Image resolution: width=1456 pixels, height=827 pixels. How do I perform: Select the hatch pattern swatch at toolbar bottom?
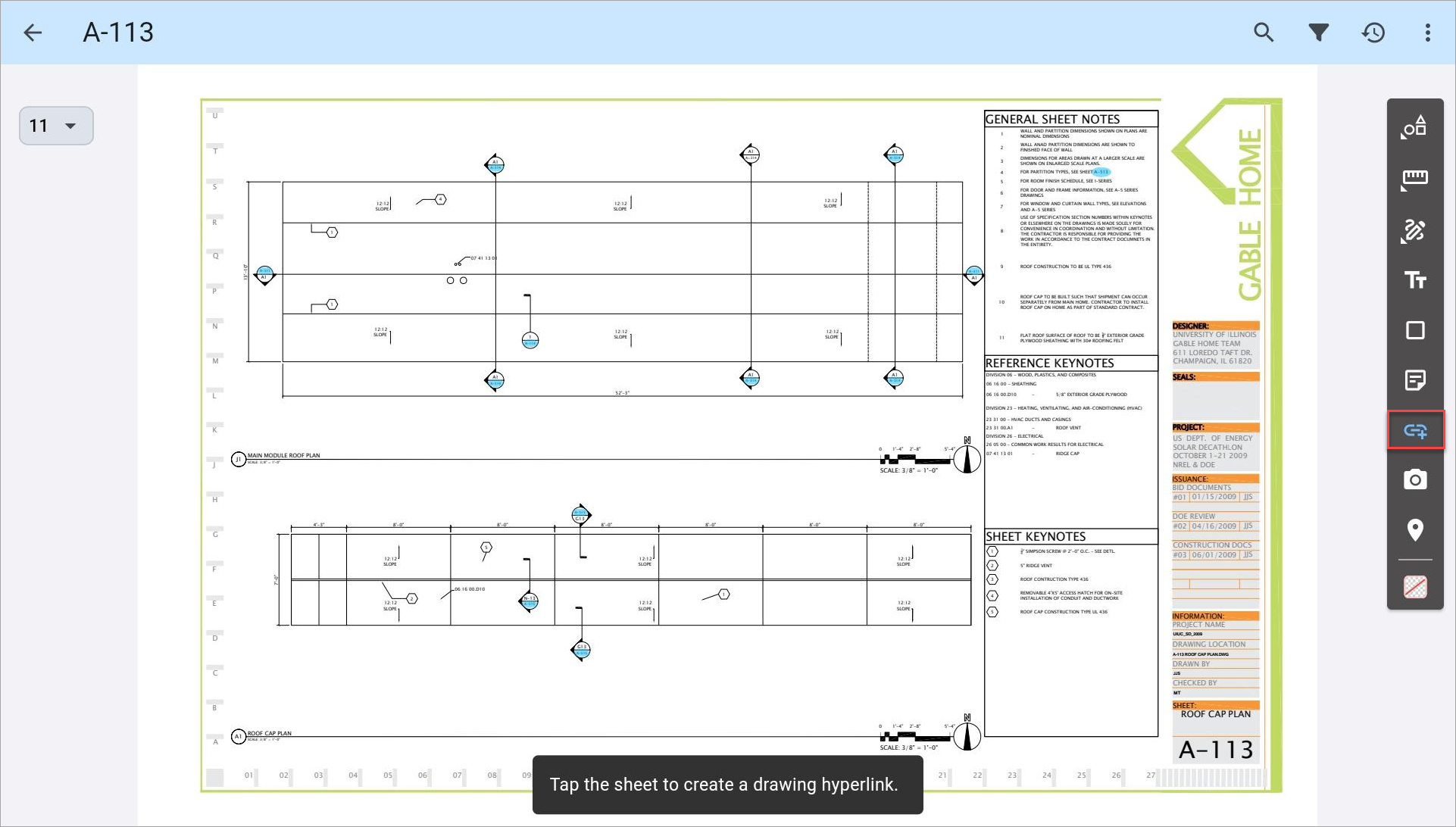pyautogui.click(x=1416, y=586)
